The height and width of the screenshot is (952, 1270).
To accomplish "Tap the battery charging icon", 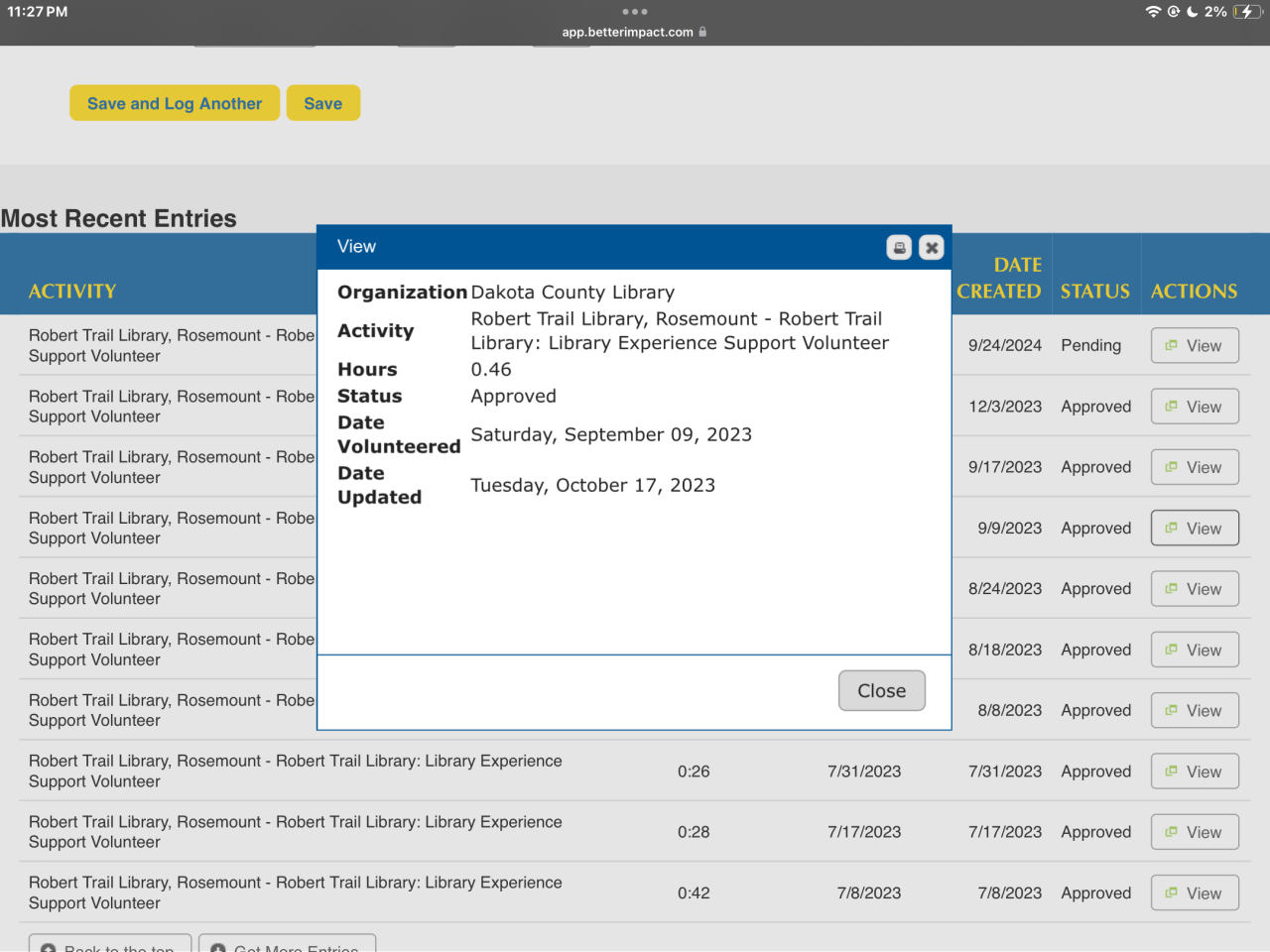I will click(x=1248, y=12).
